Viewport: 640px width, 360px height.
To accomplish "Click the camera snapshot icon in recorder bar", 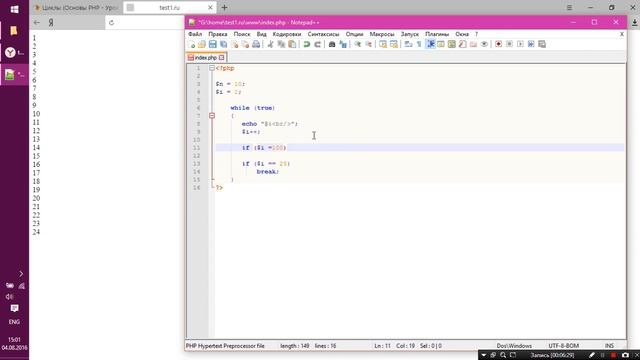I will [x=625, y=355].
